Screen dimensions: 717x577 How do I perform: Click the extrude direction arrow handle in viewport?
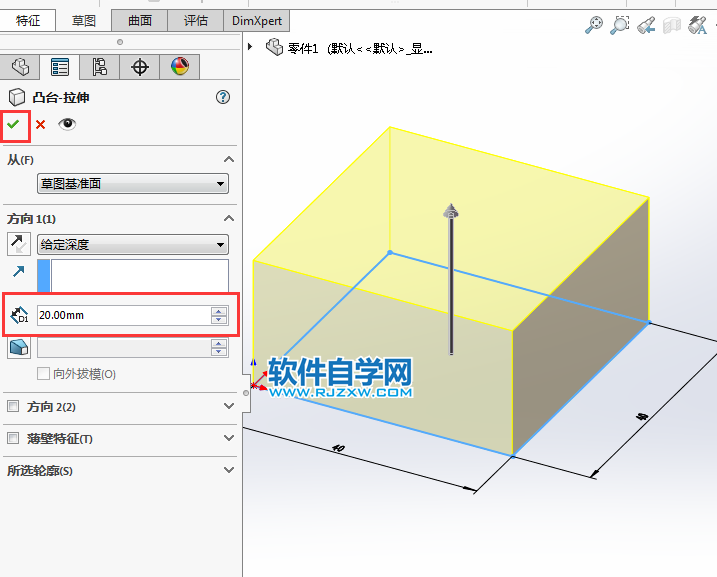click(451, 211)
